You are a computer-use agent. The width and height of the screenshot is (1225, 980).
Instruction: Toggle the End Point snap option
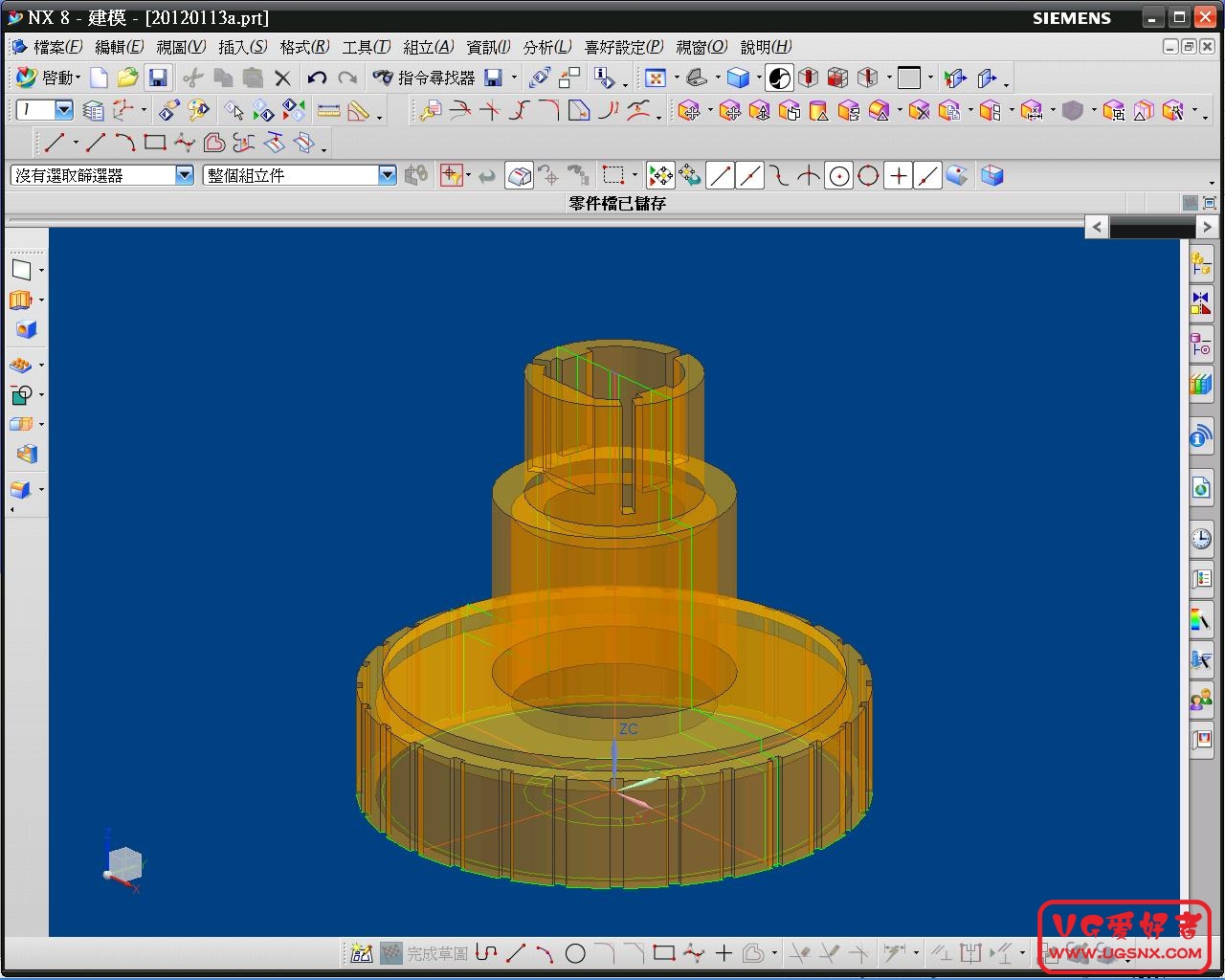tap(720, 175)
